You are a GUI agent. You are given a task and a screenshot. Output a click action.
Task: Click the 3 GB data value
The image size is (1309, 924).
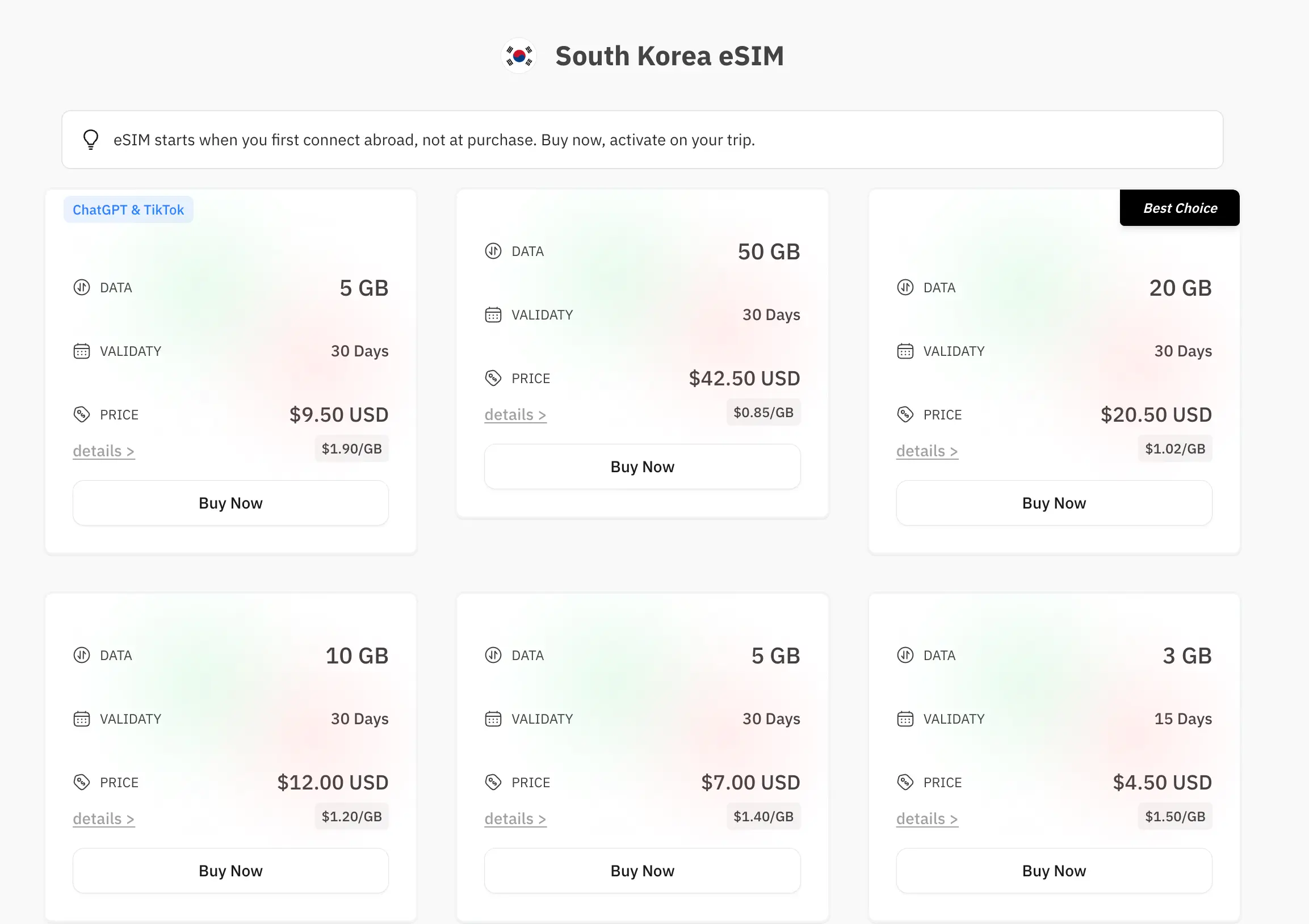click(1188, 656)
